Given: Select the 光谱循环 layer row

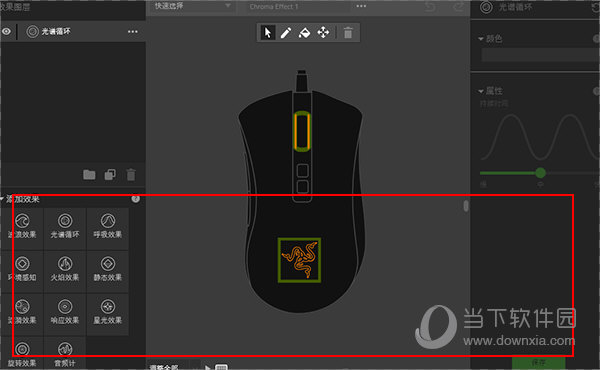Looking at the screenshot, I should [x=73, y=31].
